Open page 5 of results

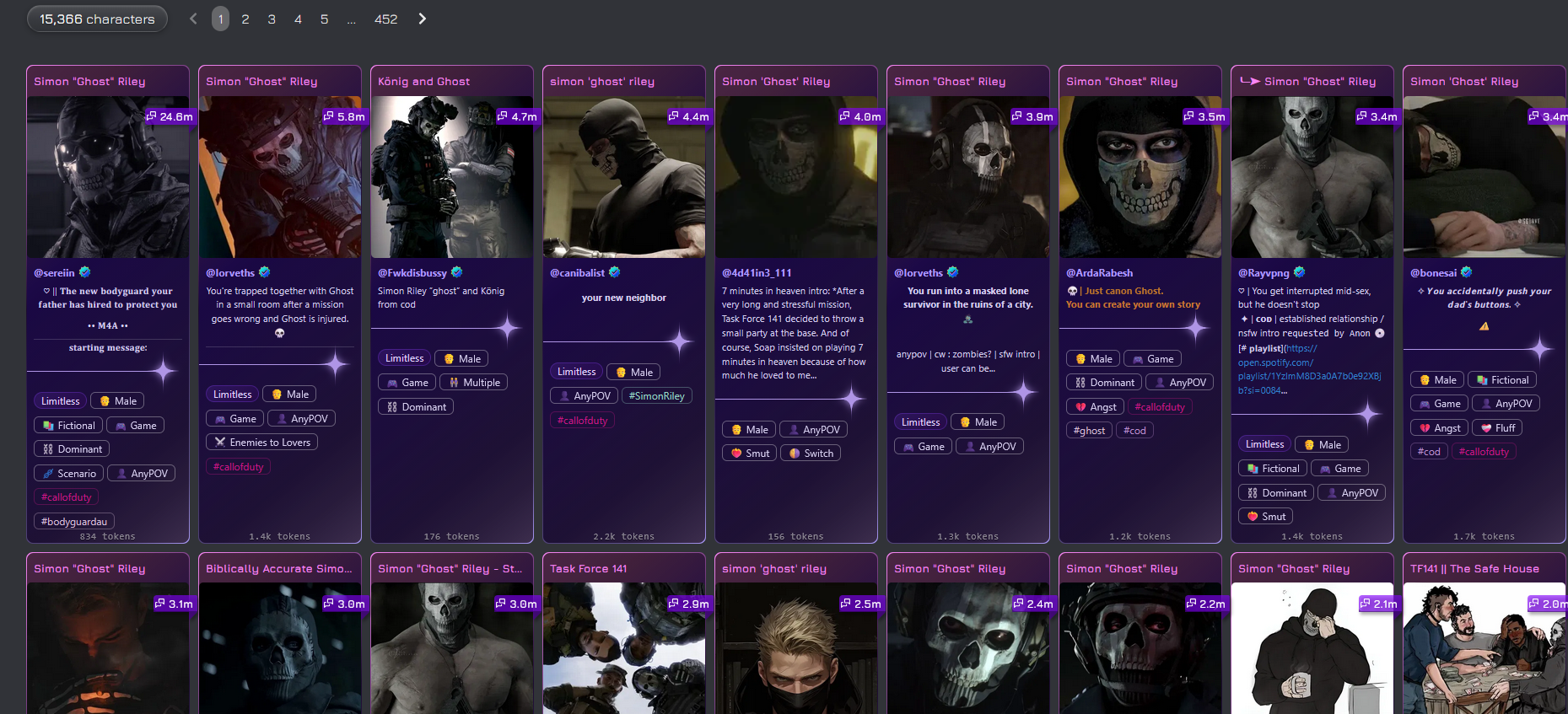(x=324, y=19)
